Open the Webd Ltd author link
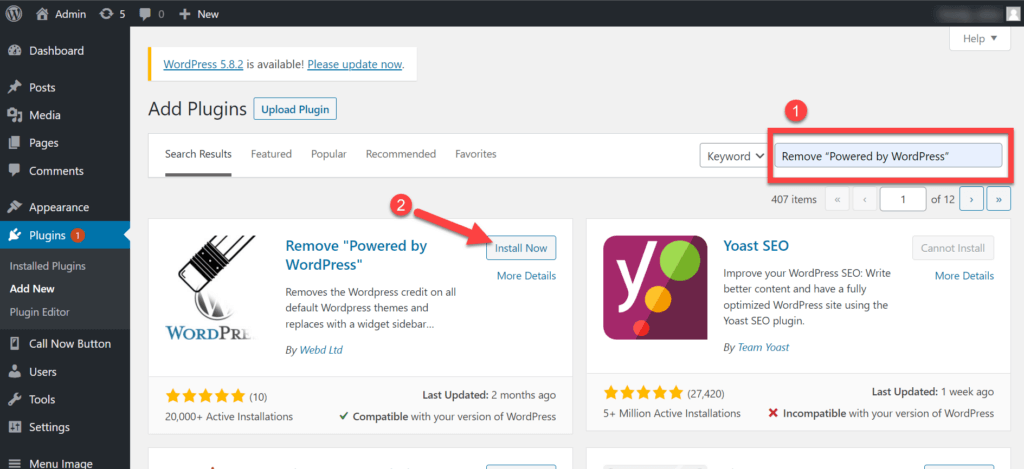1024x469 pixels. tap(321, 349)
